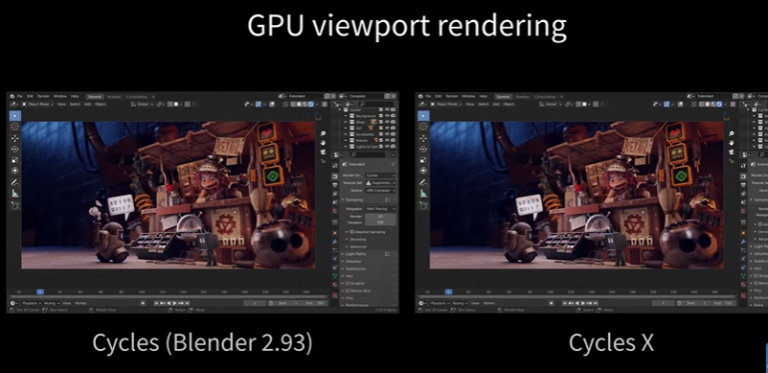Jump to end frame in Cycles (Blender 2.93) timeline
This screenshot has width=768, height=373.
coord(188,303)
